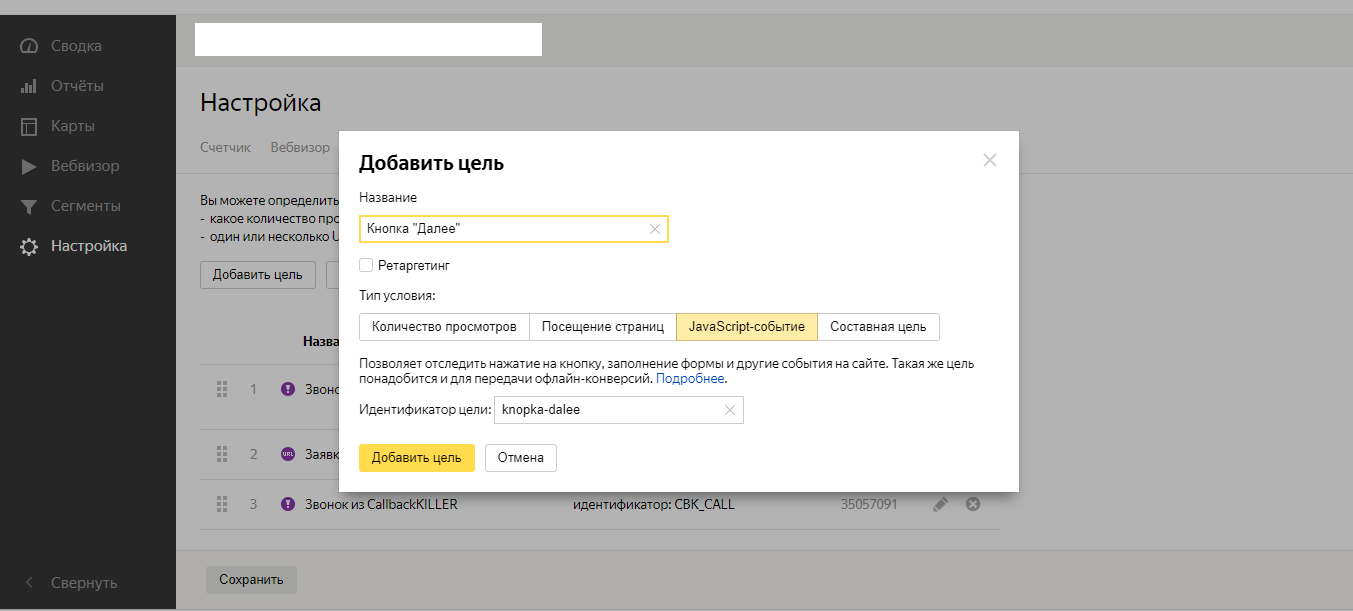Open Сводка in the sidebar

tap(76, 46)
